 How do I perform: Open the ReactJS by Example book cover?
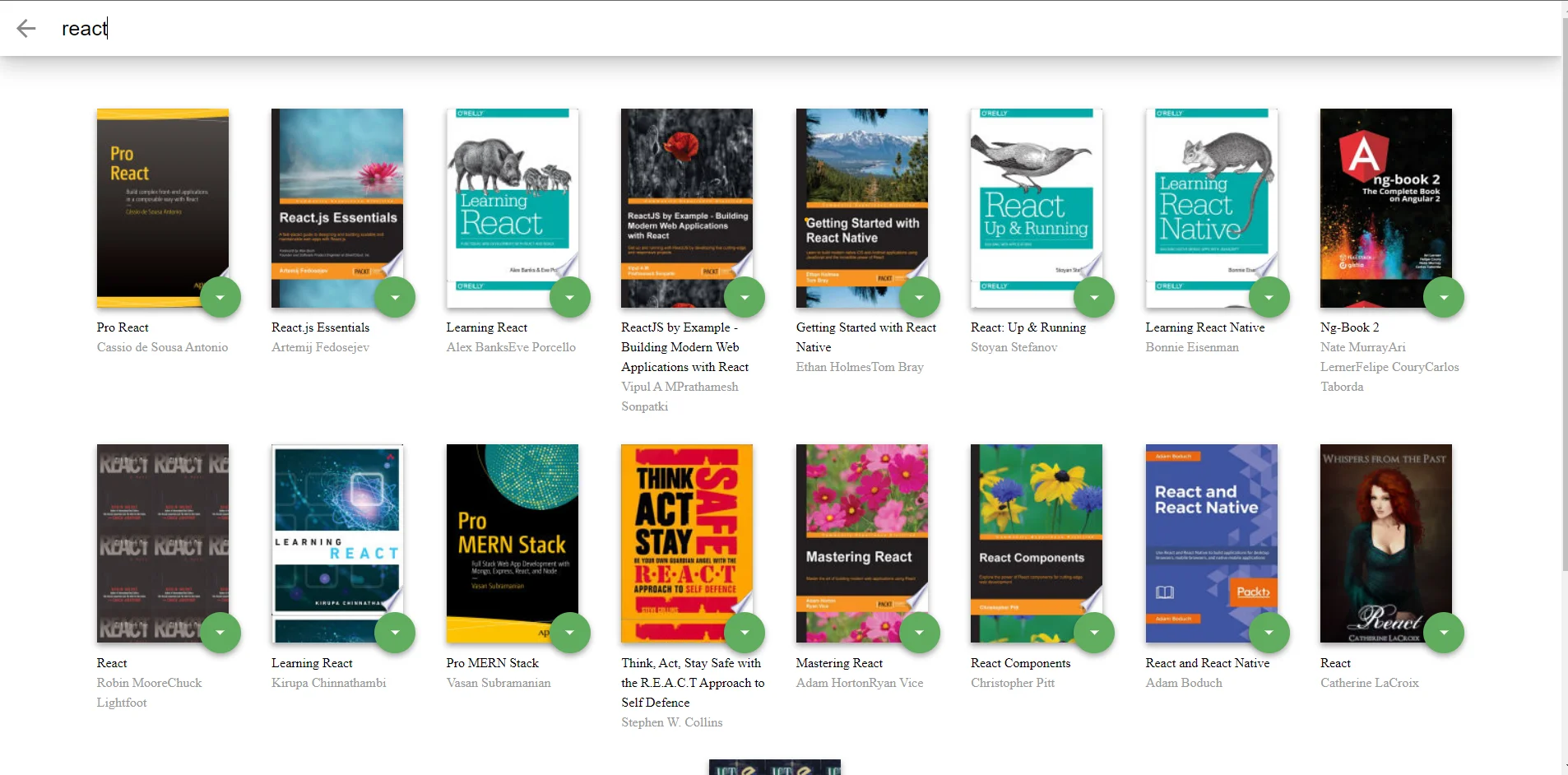point(687,208)
